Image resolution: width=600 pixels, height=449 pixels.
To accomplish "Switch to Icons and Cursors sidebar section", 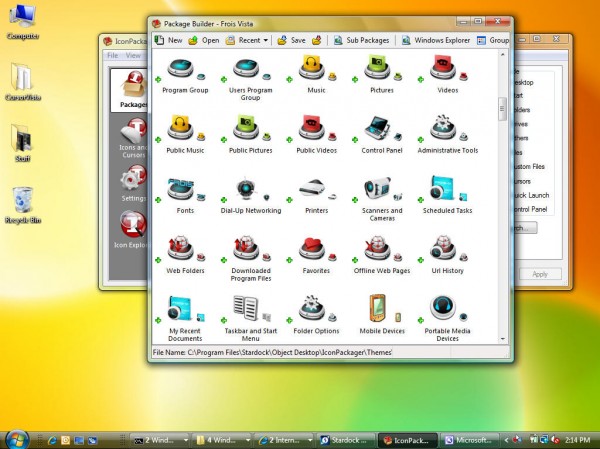I will tap(133, 137).
